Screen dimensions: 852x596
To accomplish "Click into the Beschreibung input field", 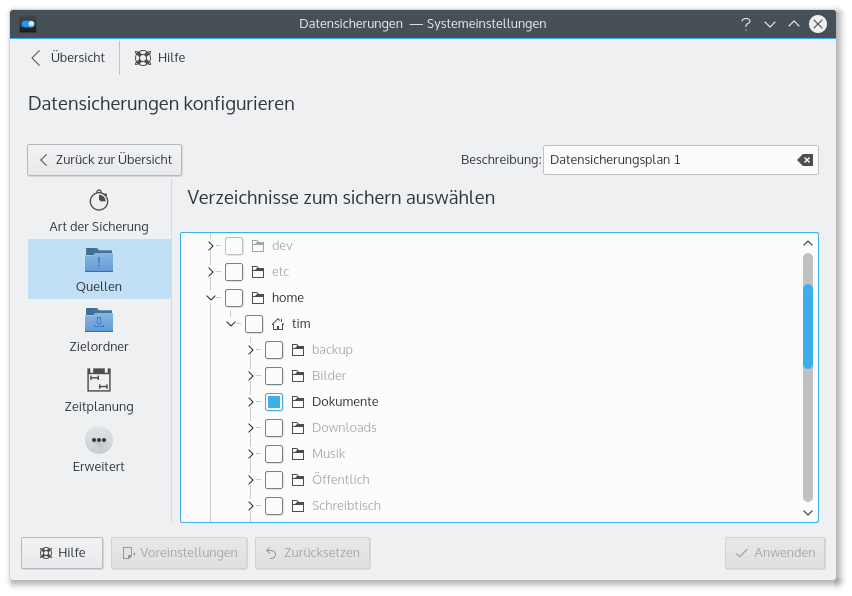I will point(665,160).
